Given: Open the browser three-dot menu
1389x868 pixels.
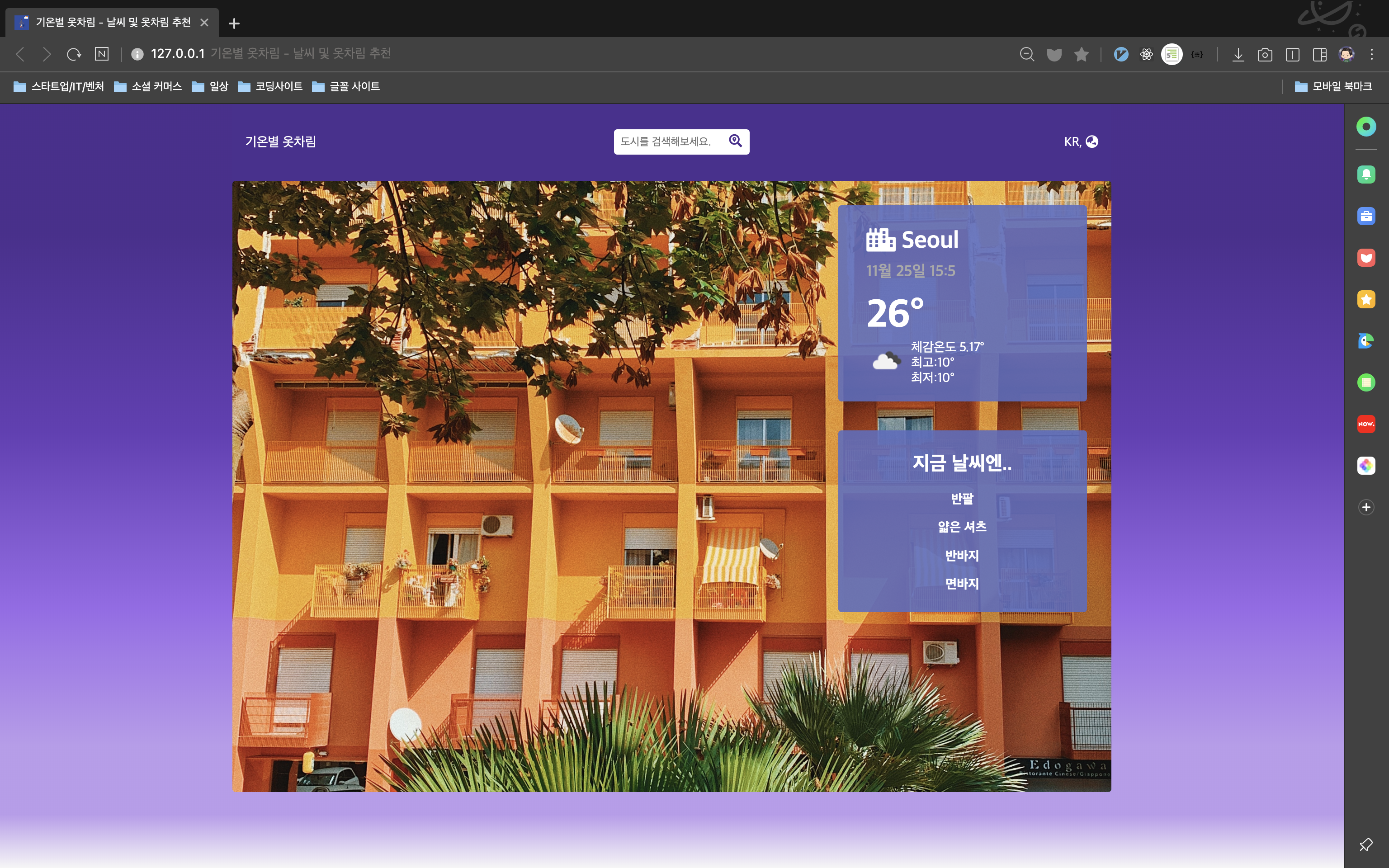Looking at the screenshot, I should click(x=1372, y=55).
